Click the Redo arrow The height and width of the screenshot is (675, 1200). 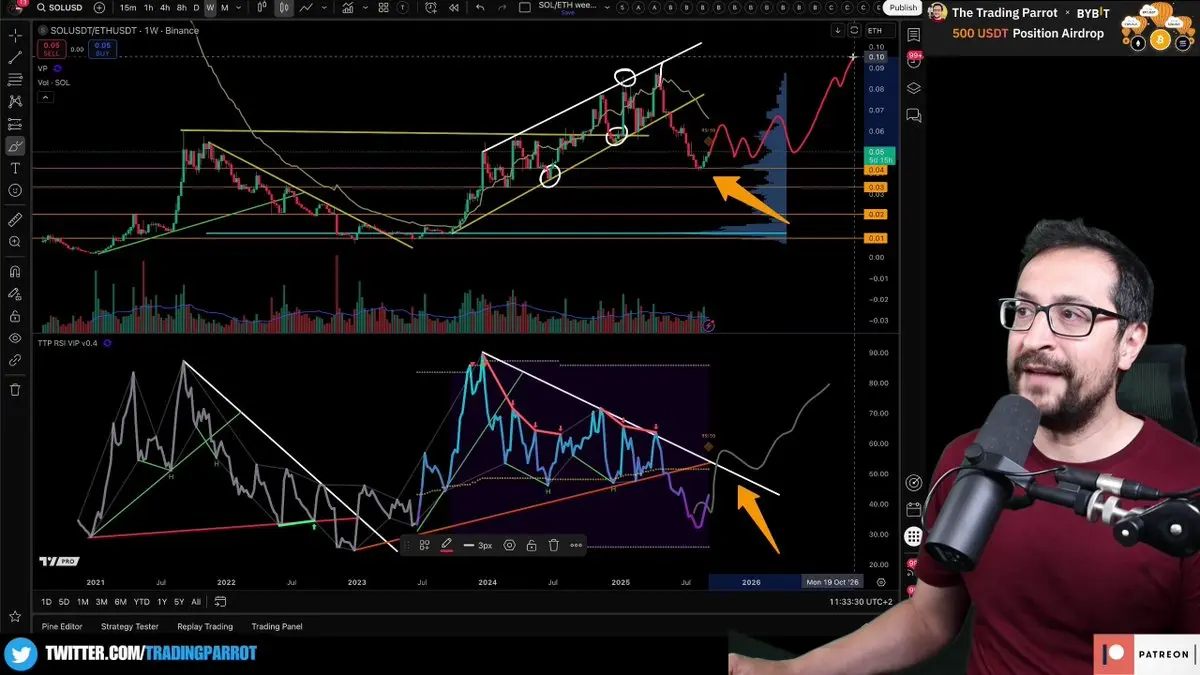[502, 8]
